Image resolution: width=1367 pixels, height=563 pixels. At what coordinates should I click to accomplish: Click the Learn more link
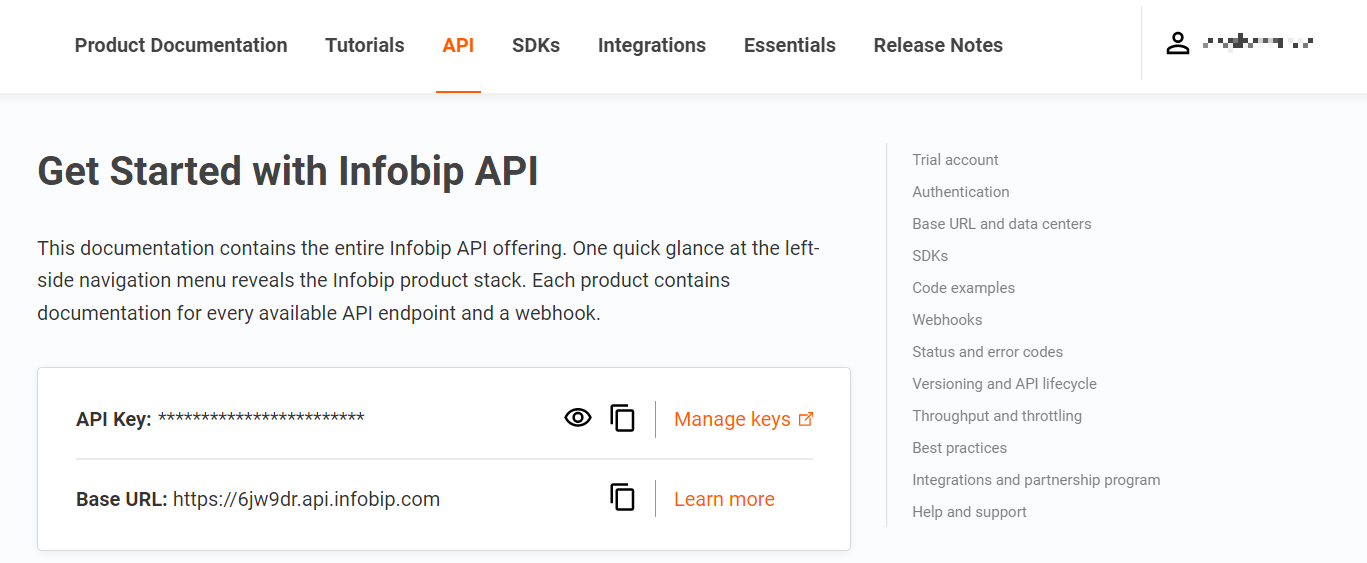click(724, 499)
